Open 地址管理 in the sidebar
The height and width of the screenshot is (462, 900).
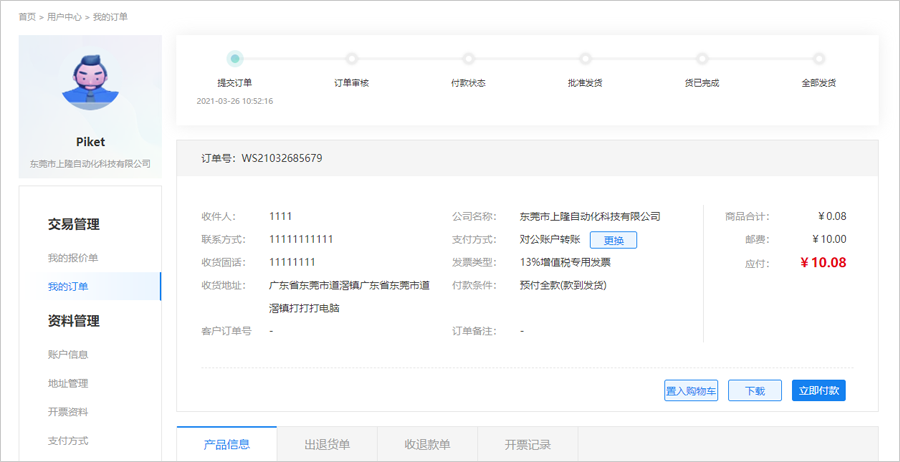click(68, 383)
